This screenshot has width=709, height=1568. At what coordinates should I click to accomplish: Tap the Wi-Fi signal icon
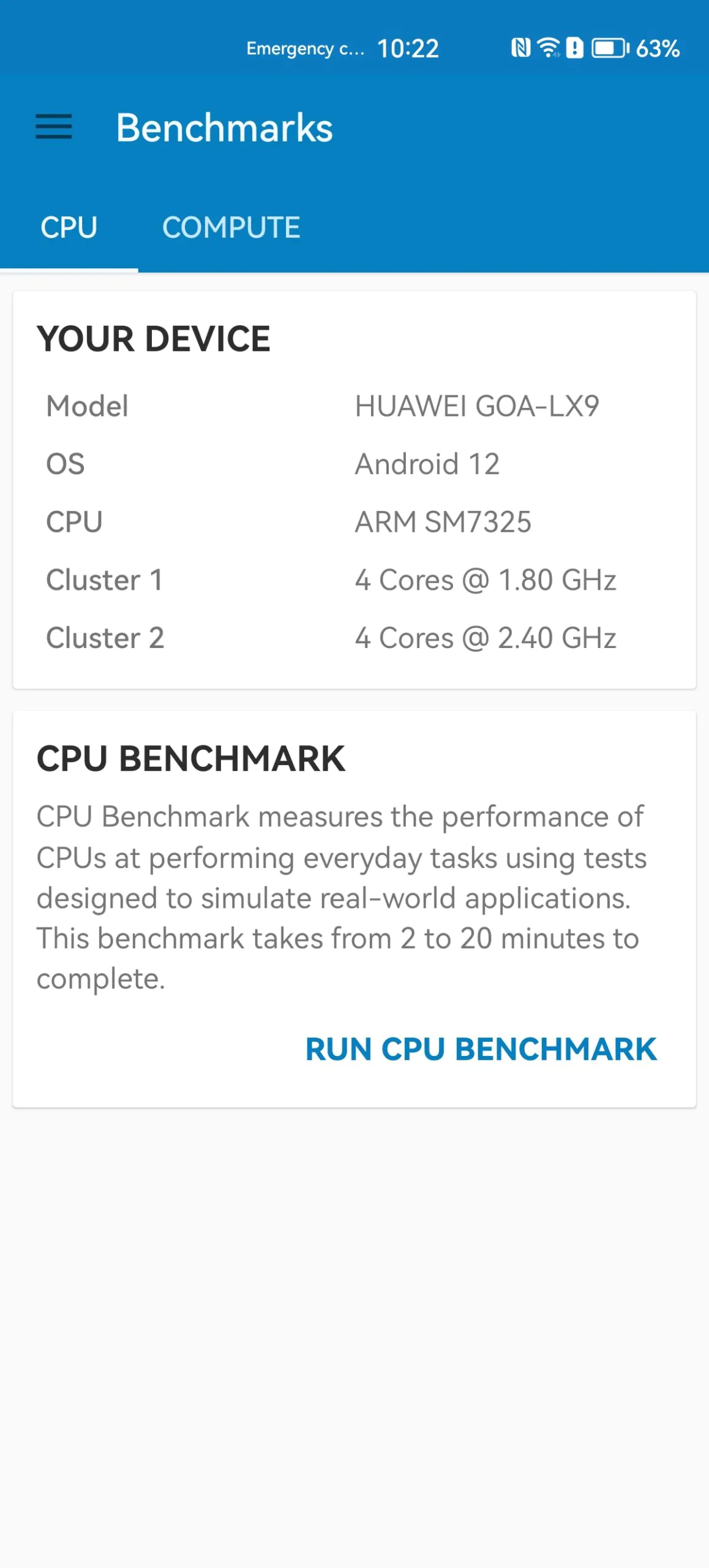click(548, 48)
